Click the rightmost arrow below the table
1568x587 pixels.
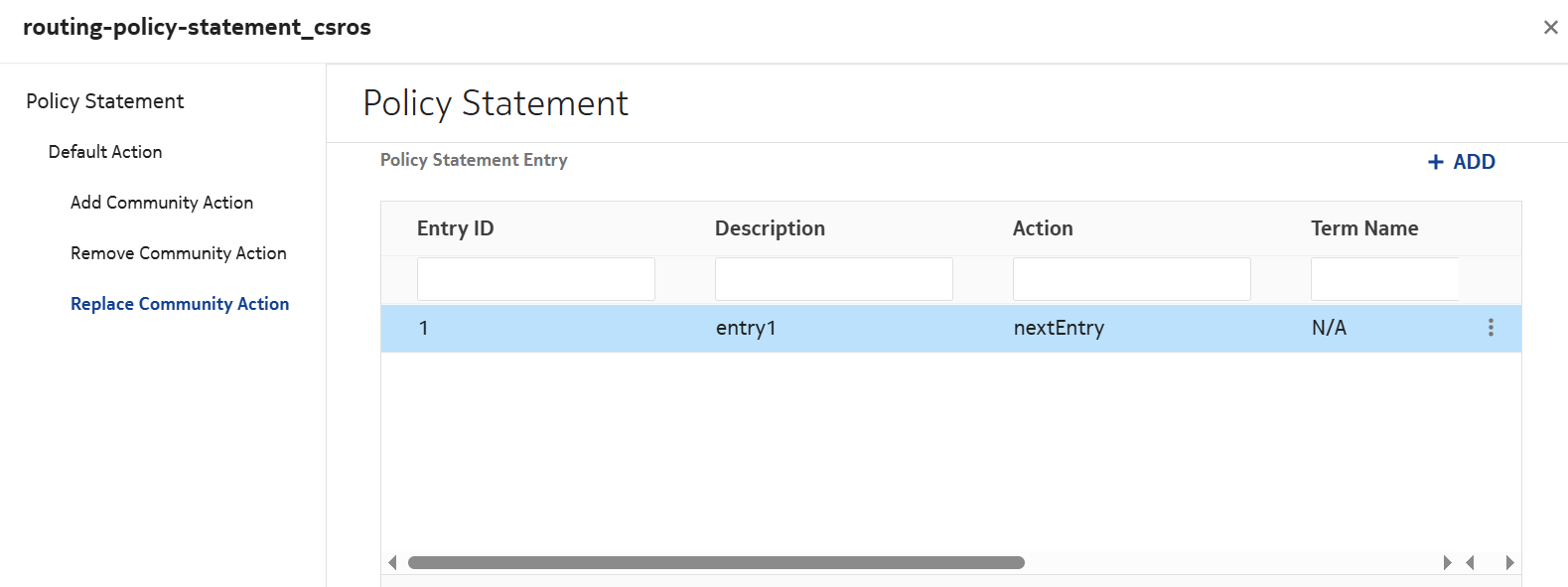[x=1509, y=563]
